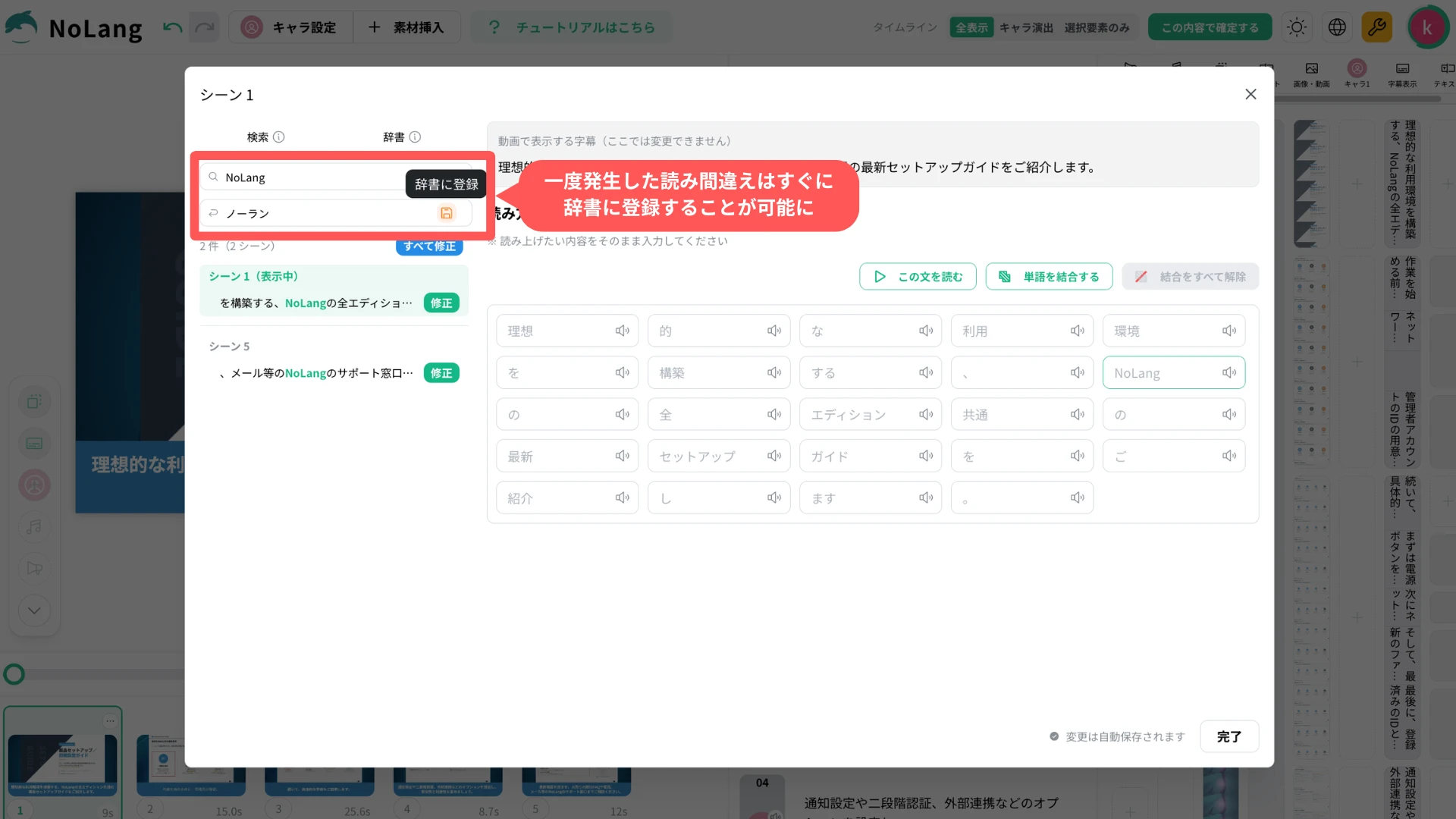Select 選択要素のみ timeline view option
The height and width of the screenshot is (819, 1456).
pyautogui.click(x=1097, y=27)
